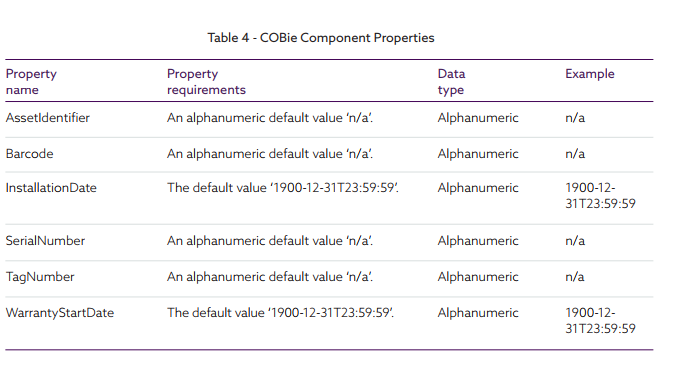Select the 'Property name' column header

pos(31,82)
